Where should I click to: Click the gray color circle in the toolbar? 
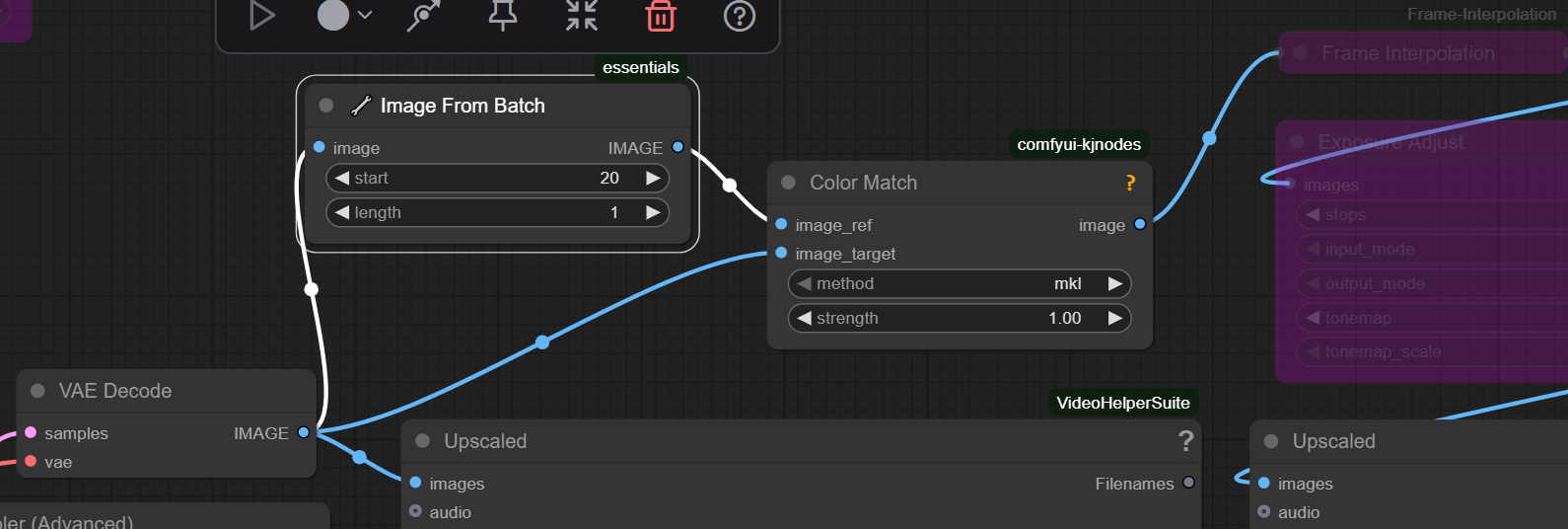333,16
